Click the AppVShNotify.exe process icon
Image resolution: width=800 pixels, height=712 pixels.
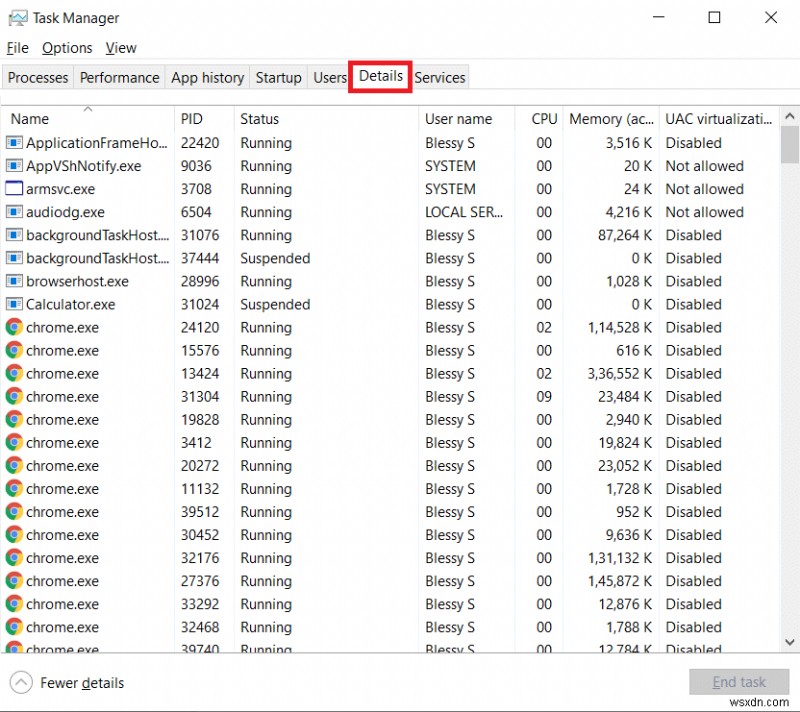click(13, 166)
